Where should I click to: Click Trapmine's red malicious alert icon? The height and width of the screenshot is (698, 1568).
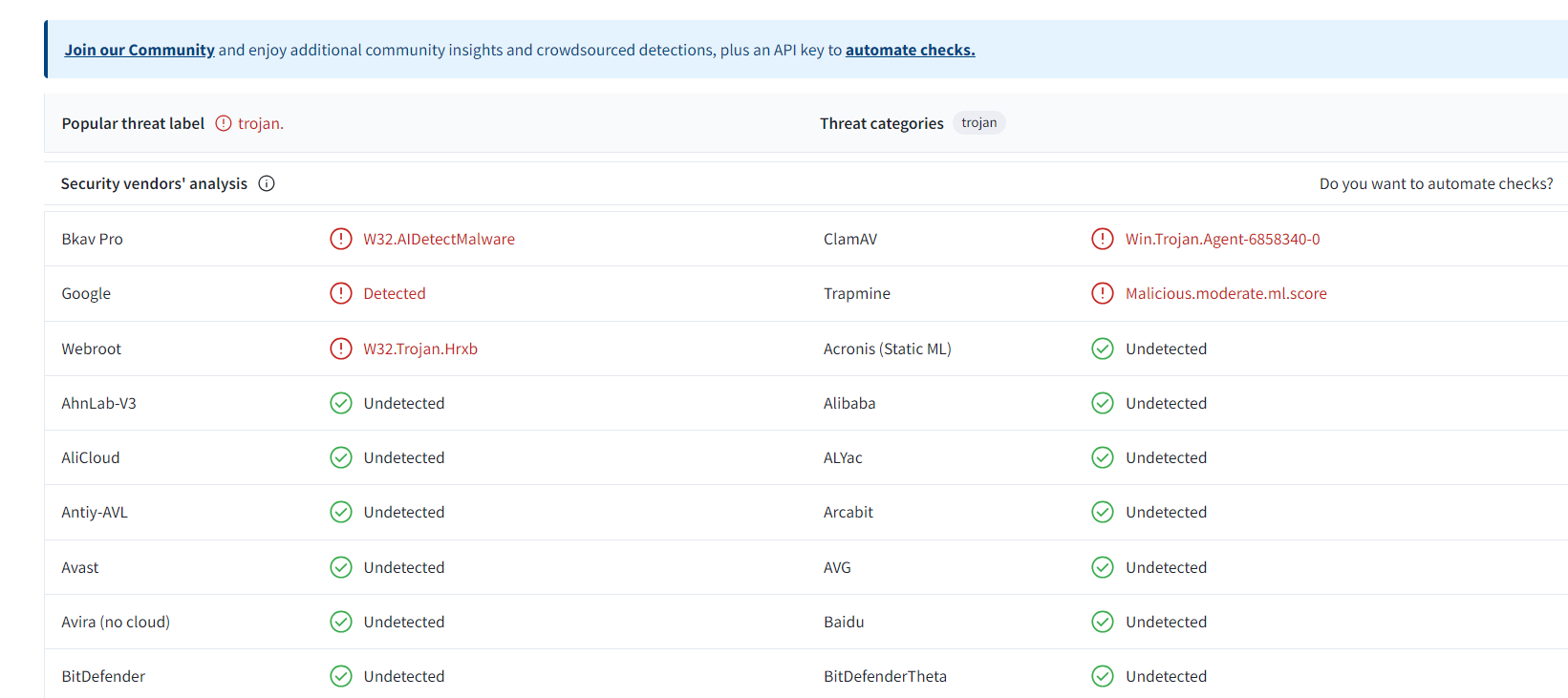click(1103, 293)
